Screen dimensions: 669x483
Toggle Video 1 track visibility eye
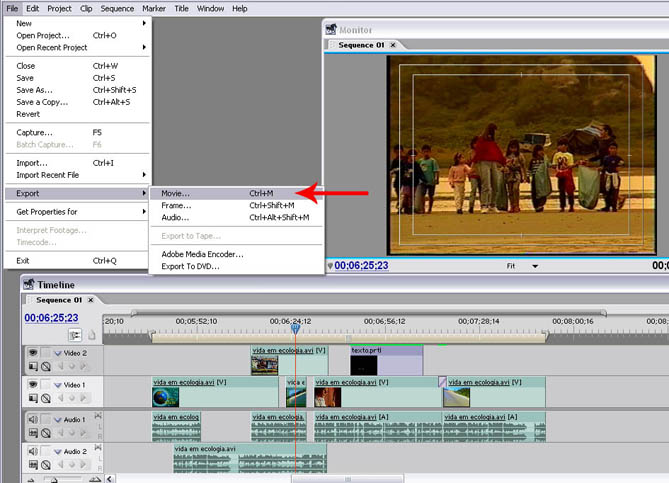32,384
